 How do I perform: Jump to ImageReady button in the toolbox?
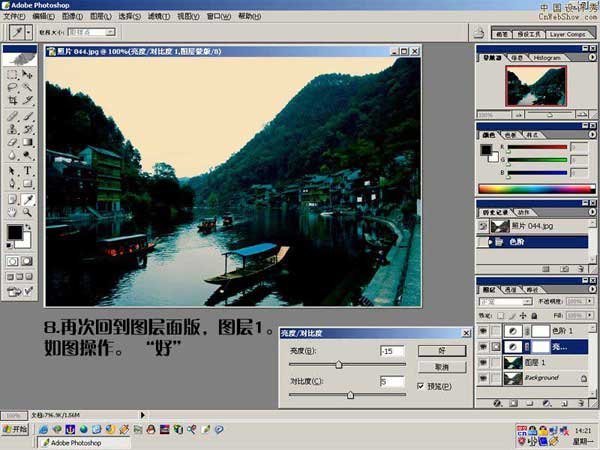pos(19,292)
